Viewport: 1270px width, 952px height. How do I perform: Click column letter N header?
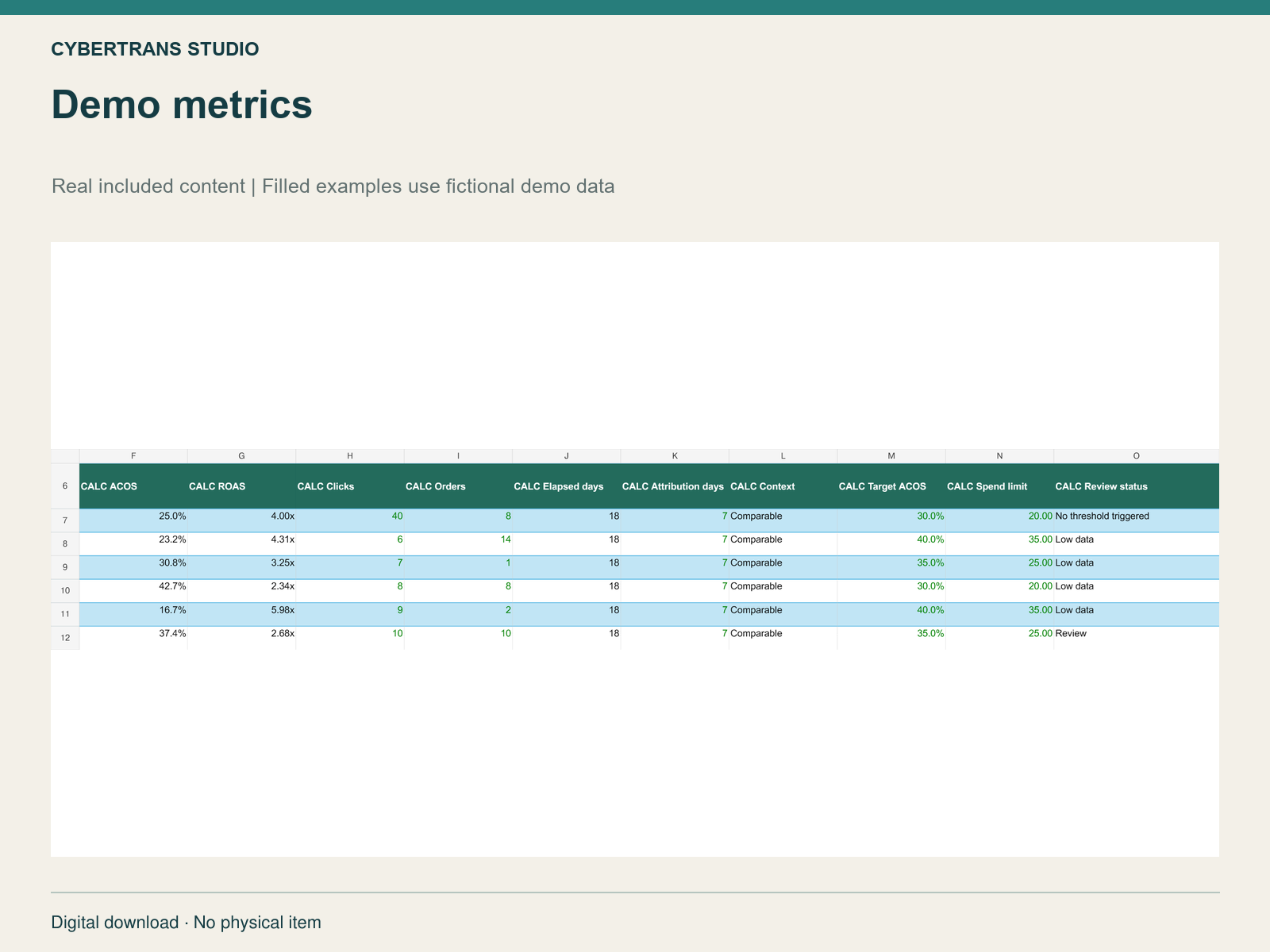[x=999, y=456]
